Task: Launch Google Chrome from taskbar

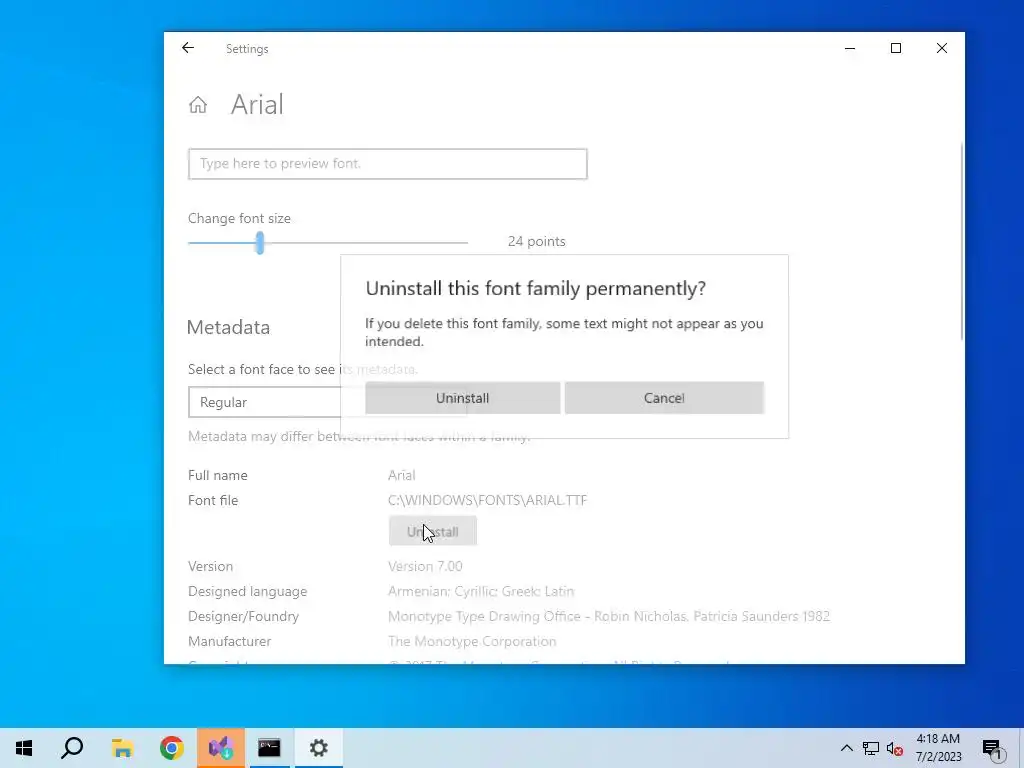Action: point(172,748)
